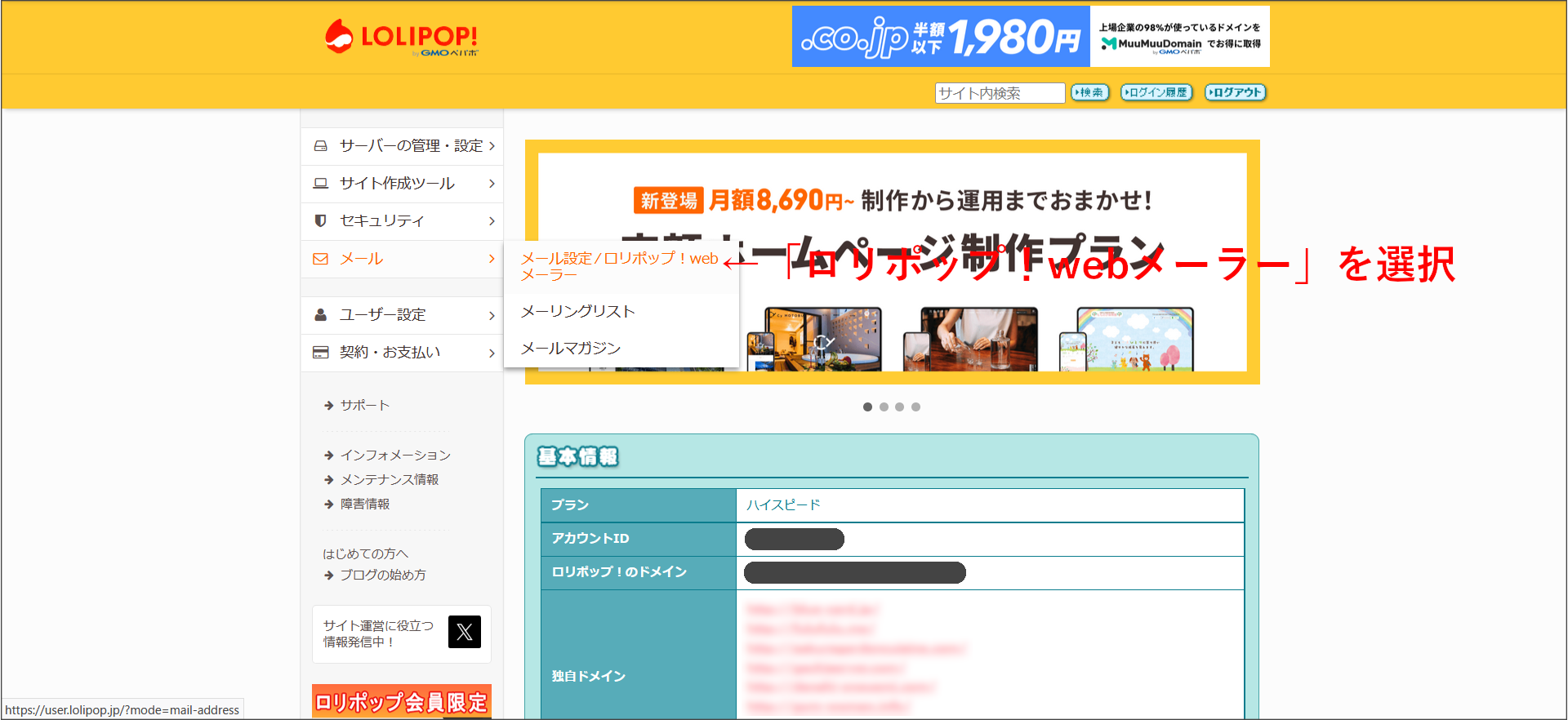
Task: Click the arrow icon beside サポート
Action: pos(329,406)
